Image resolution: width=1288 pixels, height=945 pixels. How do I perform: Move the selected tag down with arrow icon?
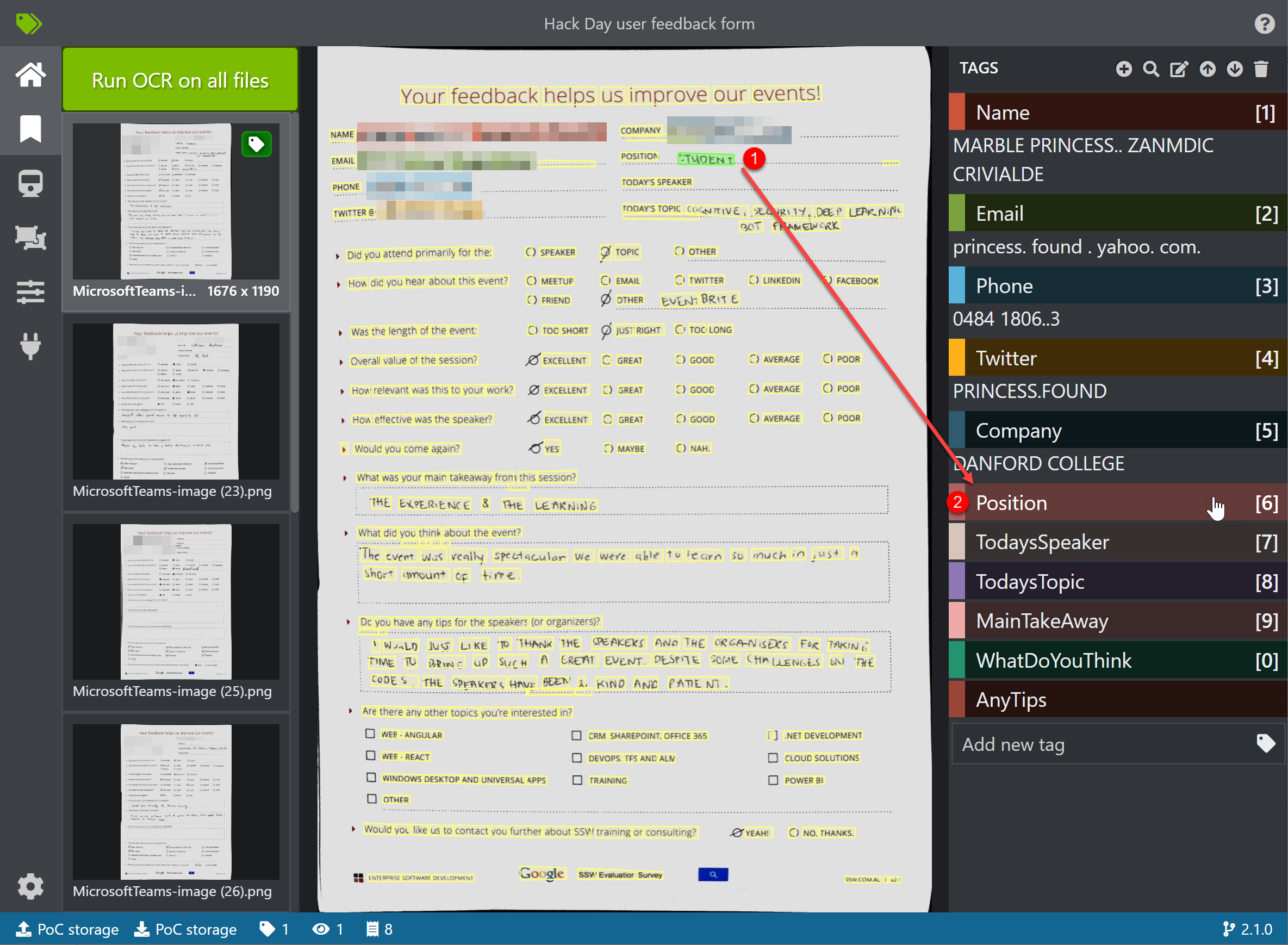(1234, 68)
